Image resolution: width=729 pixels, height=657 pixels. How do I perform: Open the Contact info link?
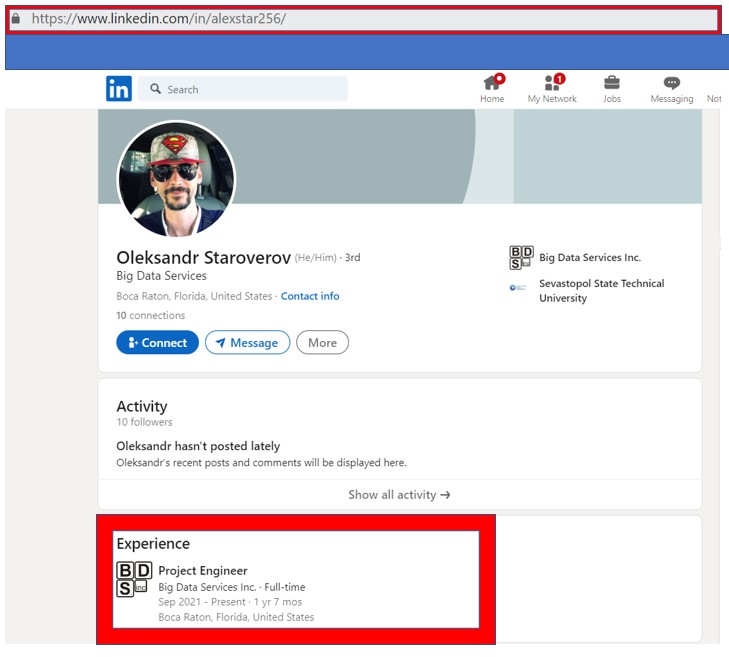[x=310, y=296]
